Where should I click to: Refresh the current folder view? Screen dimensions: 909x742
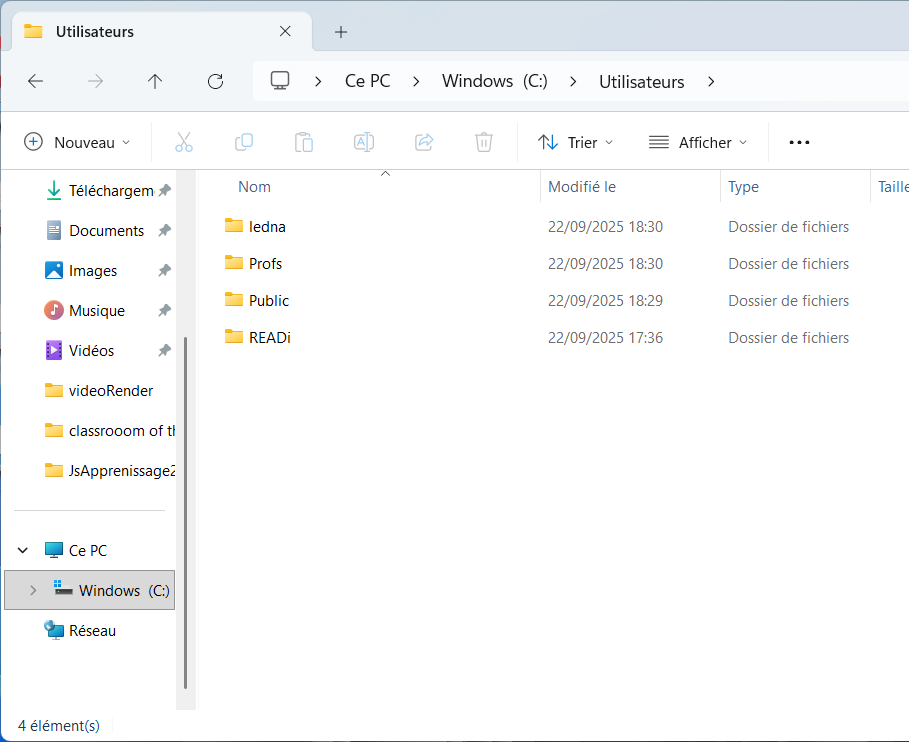click(215, 82)
